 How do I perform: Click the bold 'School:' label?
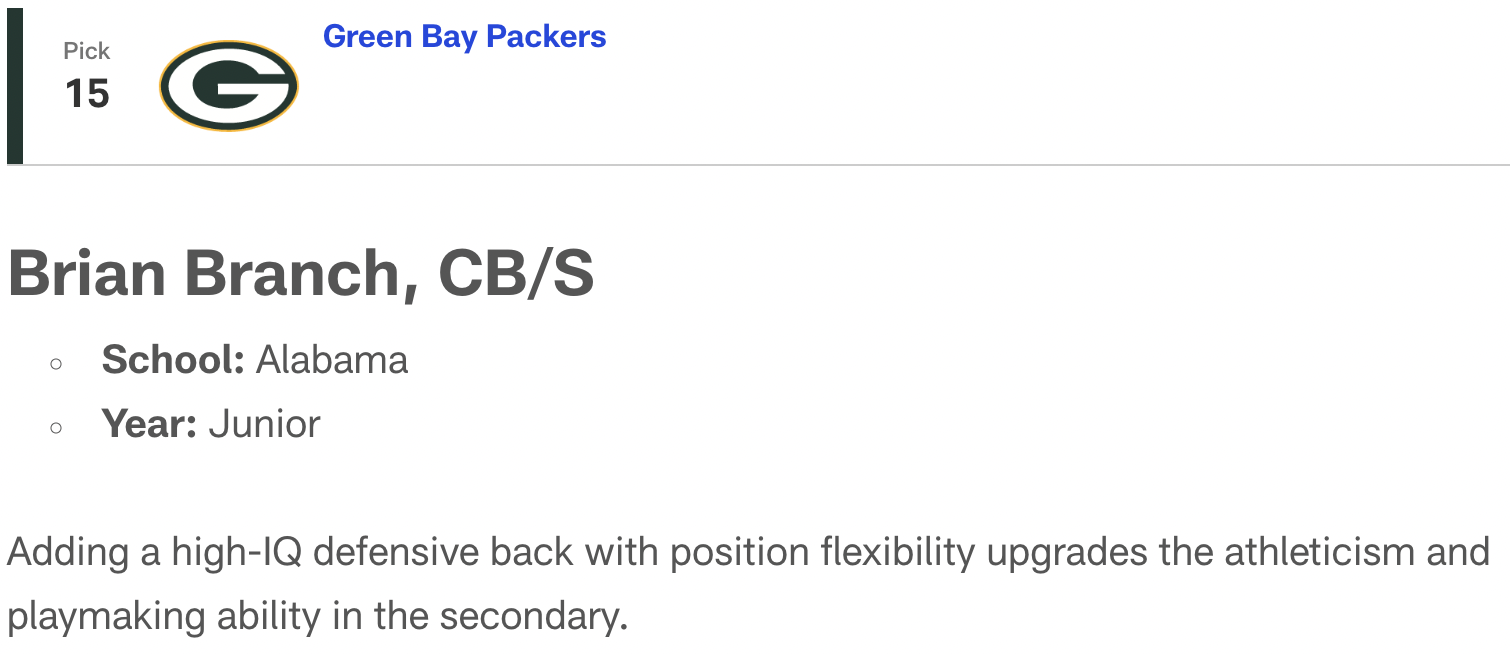[x=173, y=359]
